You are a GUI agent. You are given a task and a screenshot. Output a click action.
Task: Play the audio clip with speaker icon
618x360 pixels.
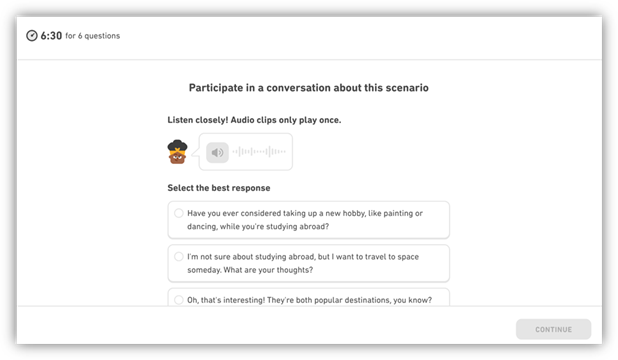[217, 152]
